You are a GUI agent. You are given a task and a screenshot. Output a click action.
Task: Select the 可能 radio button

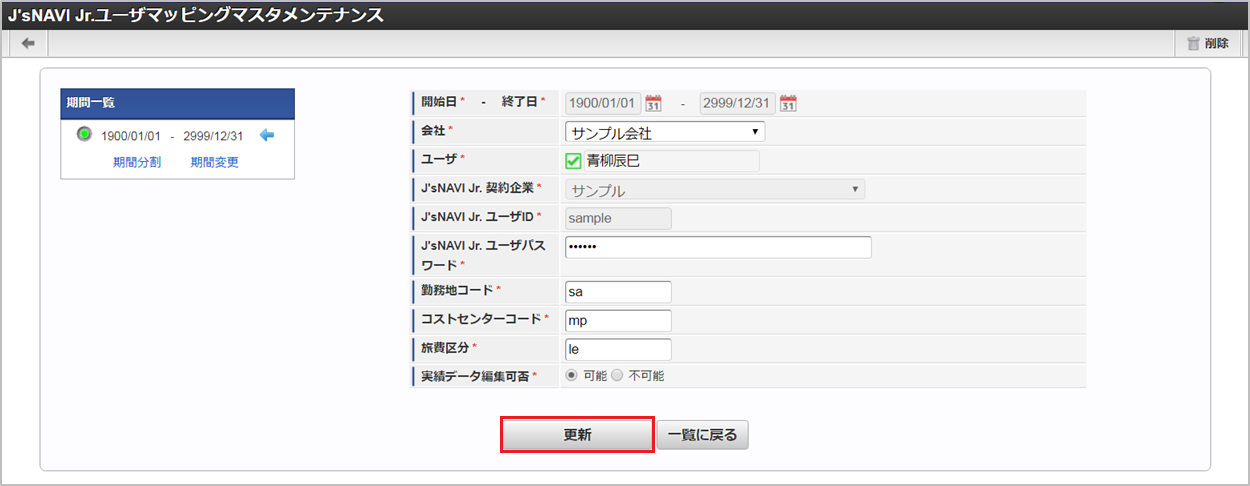click(x=572, y=376)
